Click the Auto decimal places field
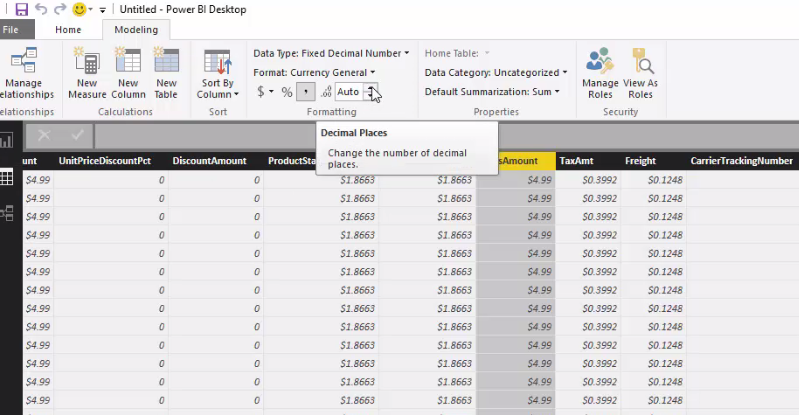 pyautogui.click(x=349, y=92)
